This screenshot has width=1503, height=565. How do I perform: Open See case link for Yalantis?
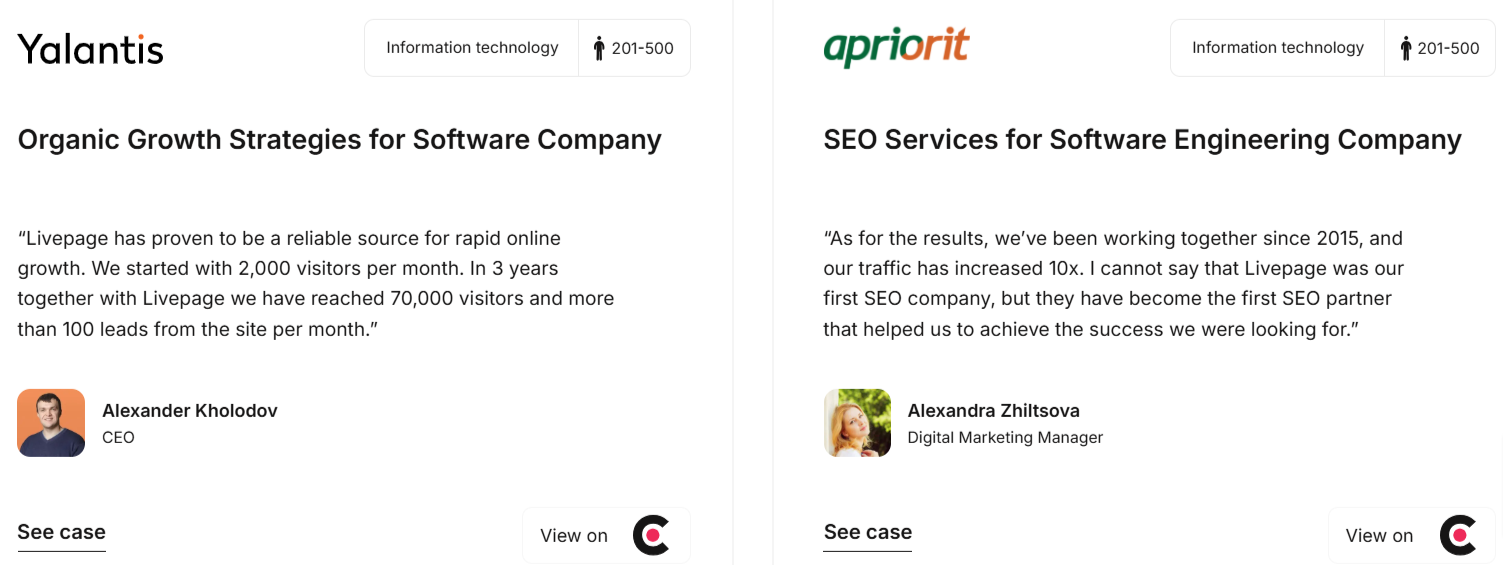point(61,533)
